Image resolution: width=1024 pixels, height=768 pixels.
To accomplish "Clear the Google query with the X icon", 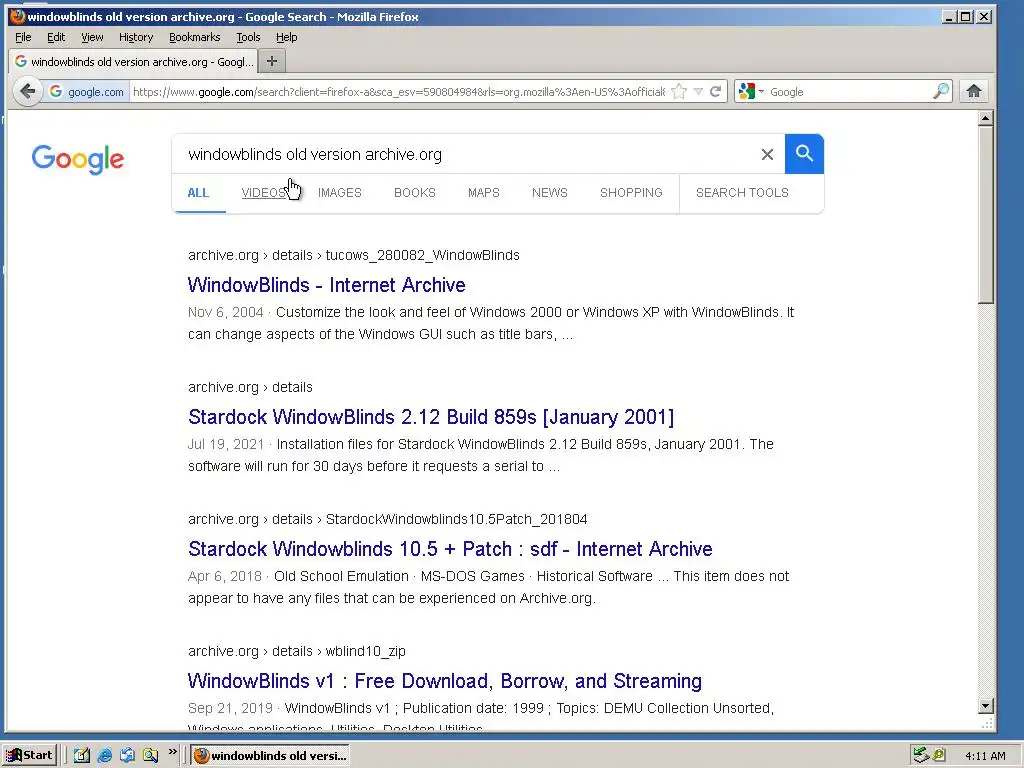I will pos(767,155).
